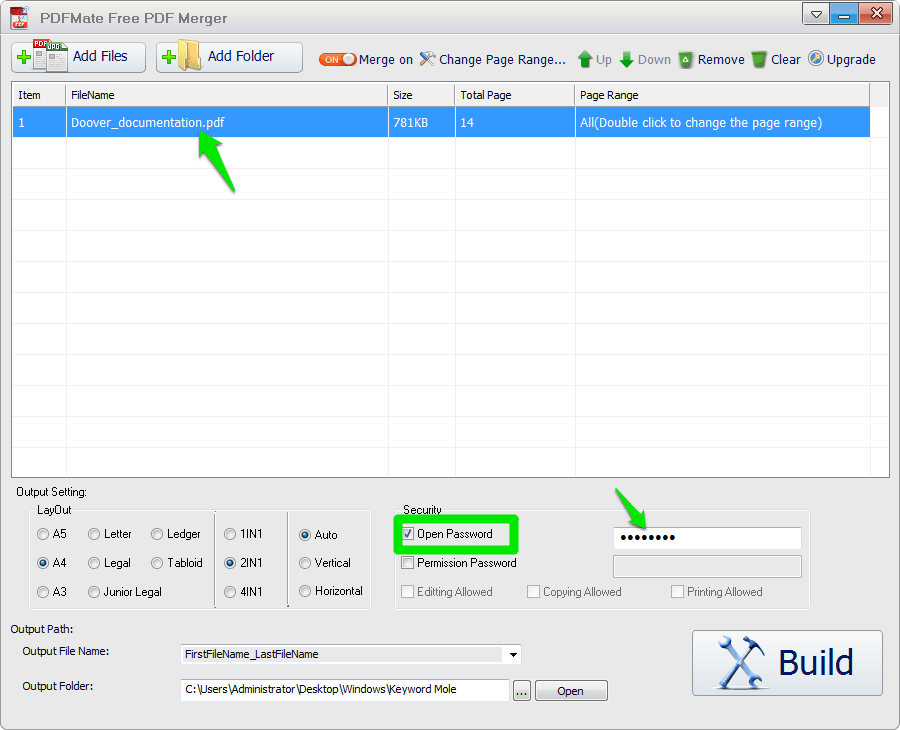Clear the file list
This screenshot has height=730, width=900.
[x=776, y=60]
